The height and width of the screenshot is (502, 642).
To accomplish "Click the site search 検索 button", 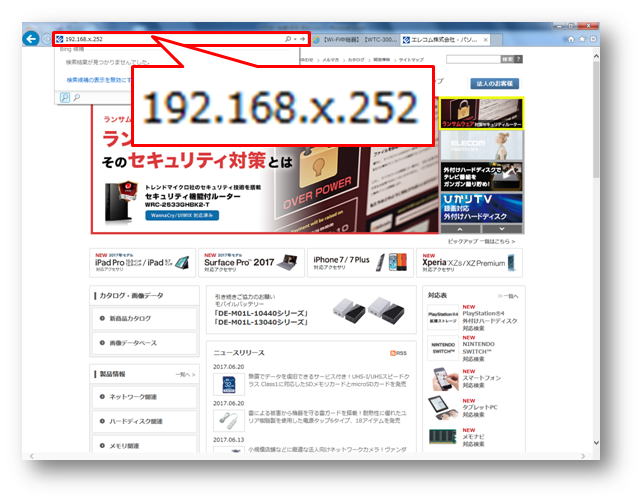I will click(x=507, y=59).
